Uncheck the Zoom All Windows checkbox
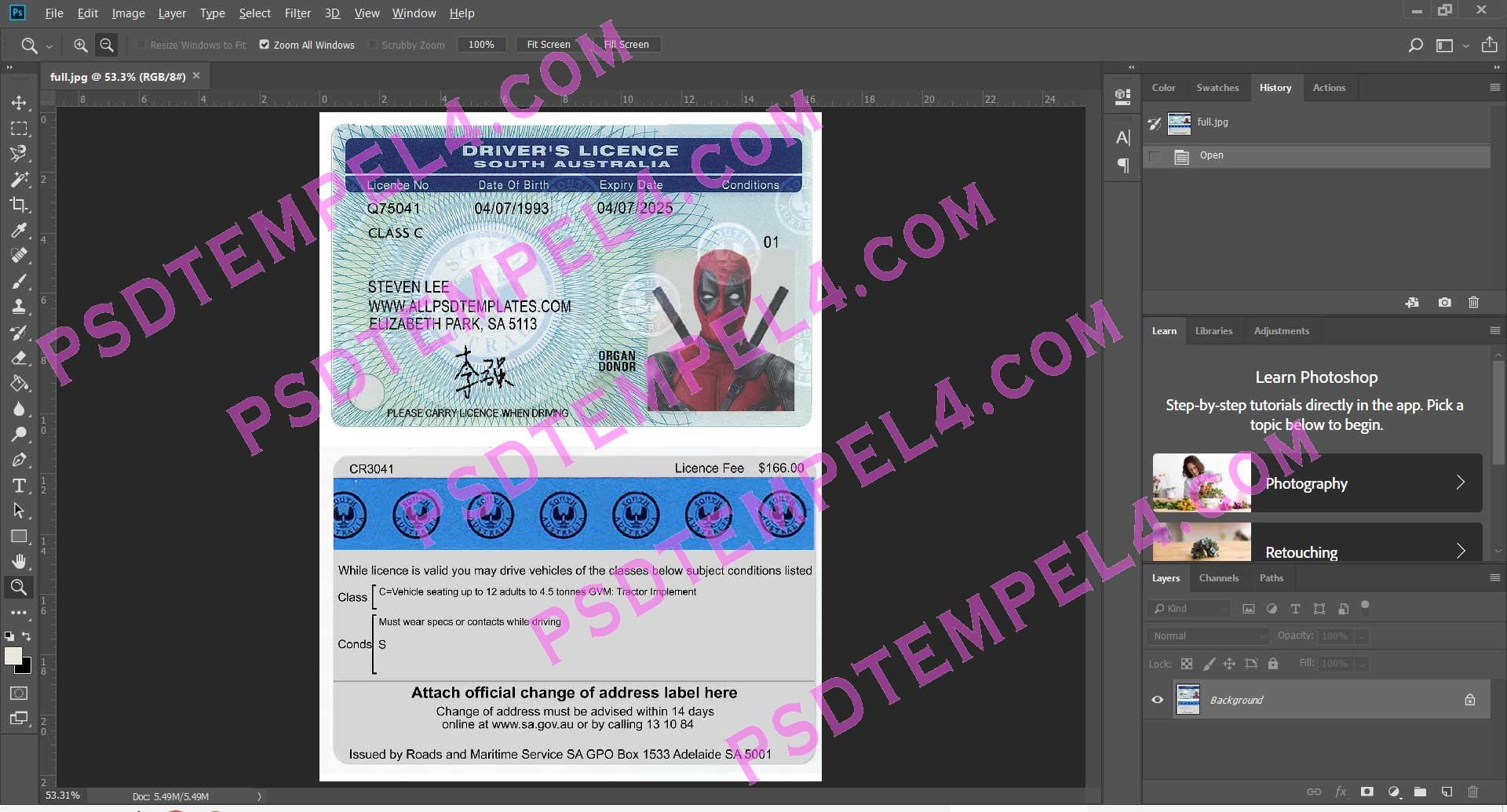This screenshot has width=1507, height=812. tap(265, 45)
